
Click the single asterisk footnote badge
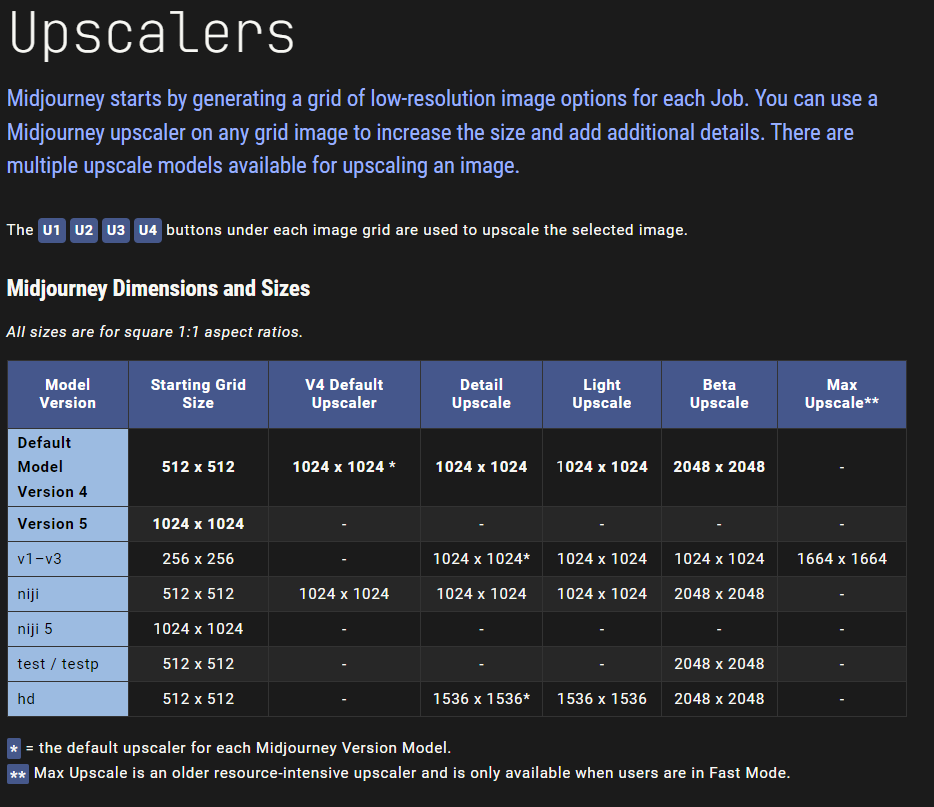(x=14, y=749)
